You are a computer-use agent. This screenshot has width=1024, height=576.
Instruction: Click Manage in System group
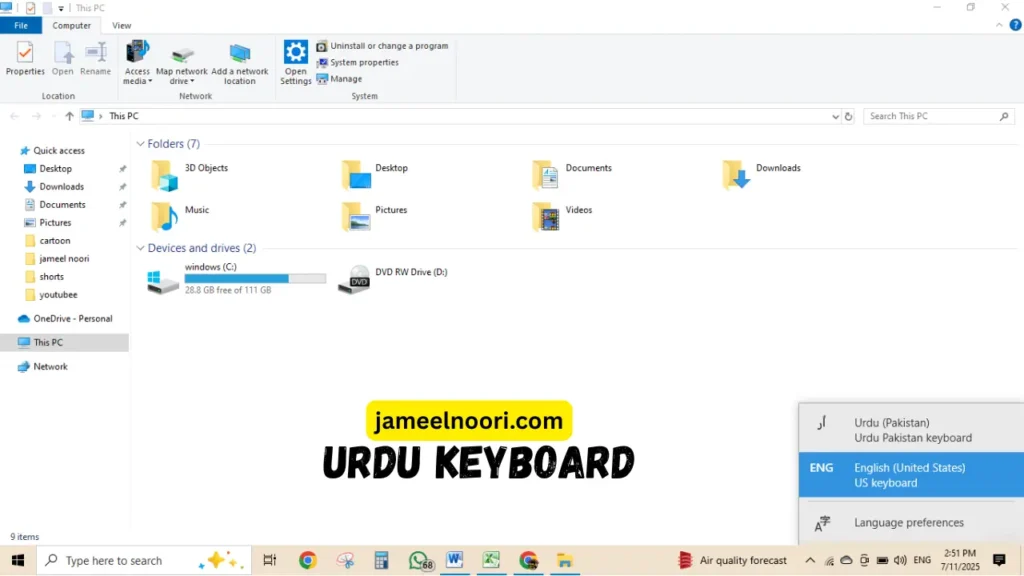coord(340,78)
